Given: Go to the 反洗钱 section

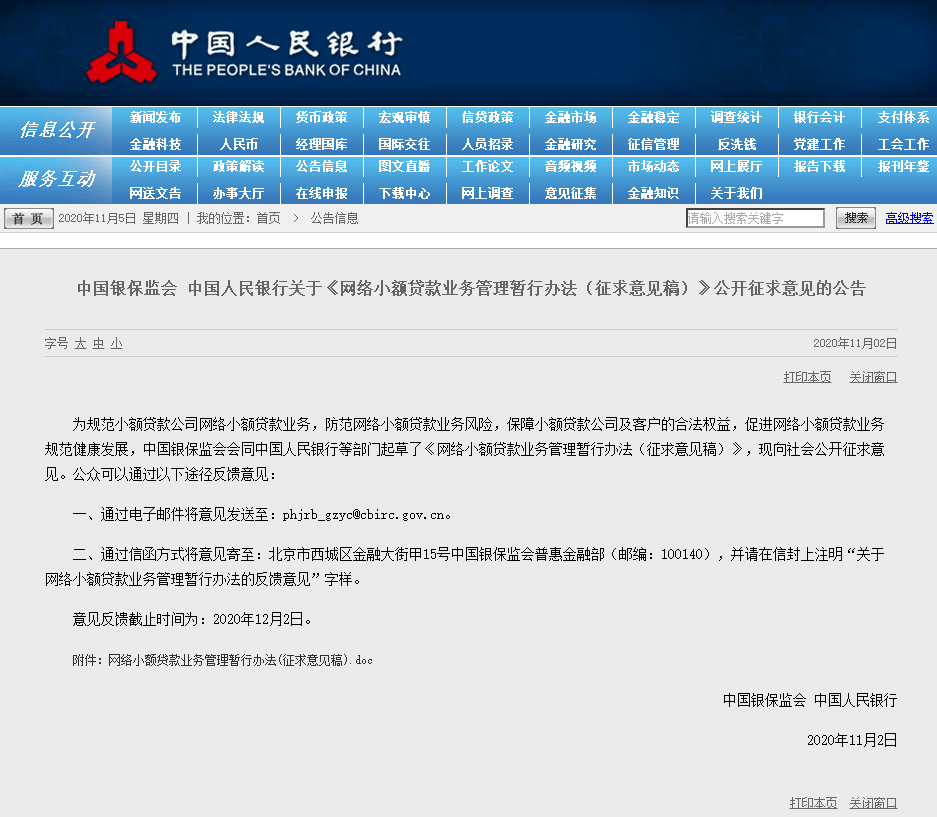Looking at the screenshot, I should (x=737, y=144).
